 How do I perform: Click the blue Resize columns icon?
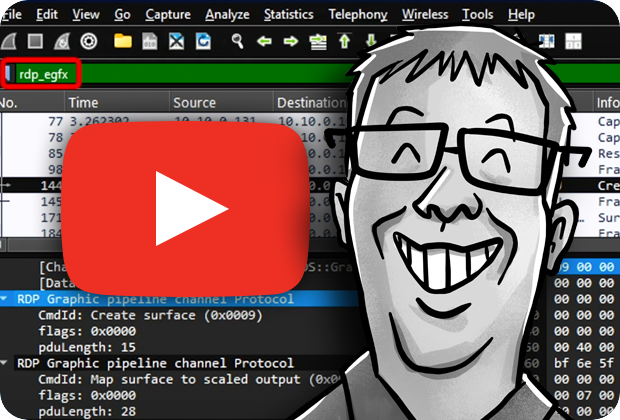click(546, 41)
